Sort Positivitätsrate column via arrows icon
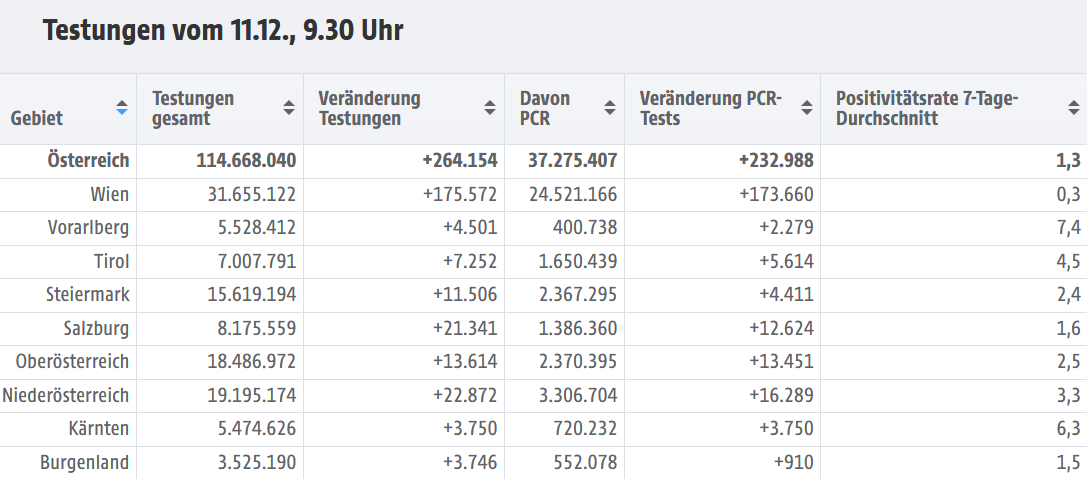Image resolution: width=1087 pixels, height=479 pixels. point(1072,108)
